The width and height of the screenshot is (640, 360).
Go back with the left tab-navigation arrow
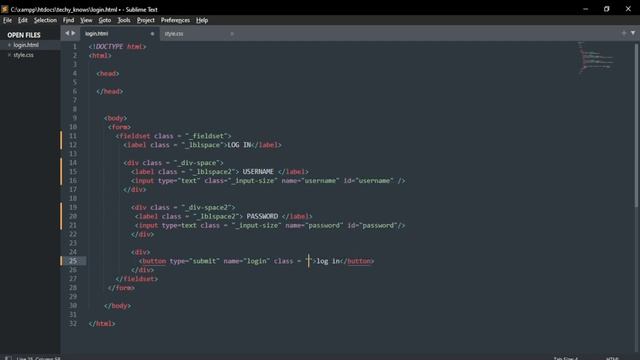(x=67, y=33)
